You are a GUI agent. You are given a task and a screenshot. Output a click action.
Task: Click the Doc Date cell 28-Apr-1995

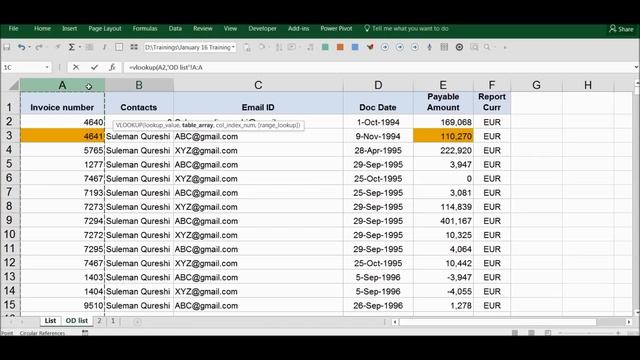[378, 150]
